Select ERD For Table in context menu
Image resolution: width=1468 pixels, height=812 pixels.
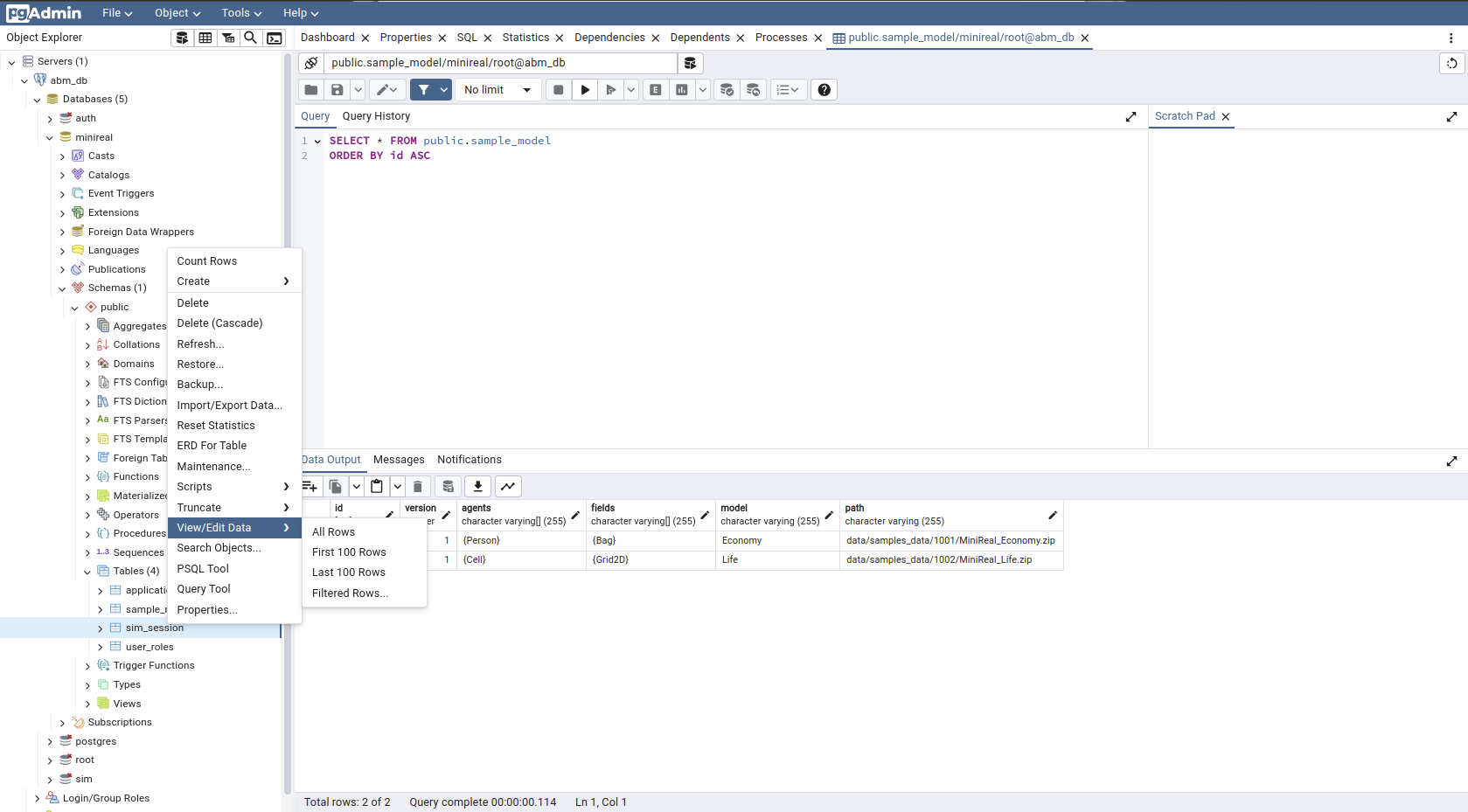pos(234,446)
